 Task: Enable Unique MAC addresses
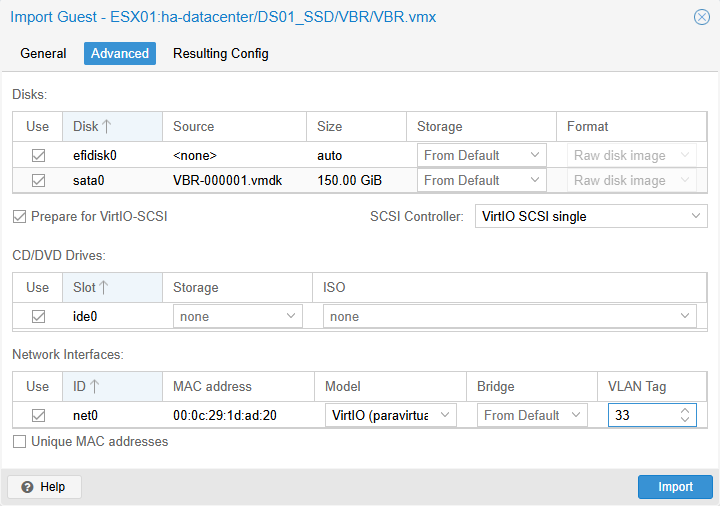[x=19, y=441]
